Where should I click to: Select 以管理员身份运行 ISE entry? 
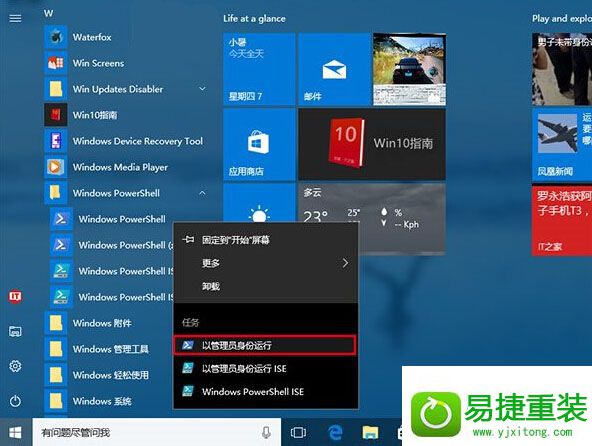click(x=265, y=368)
